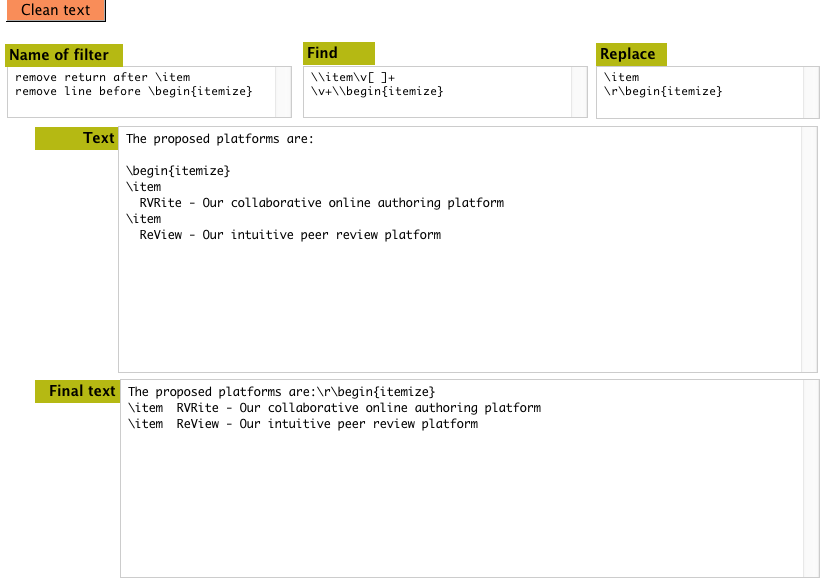Click the "\r\begin{itemize}" line in Replace box
Viewport: 828px width, 582px height.
click(x=662, y=91)
